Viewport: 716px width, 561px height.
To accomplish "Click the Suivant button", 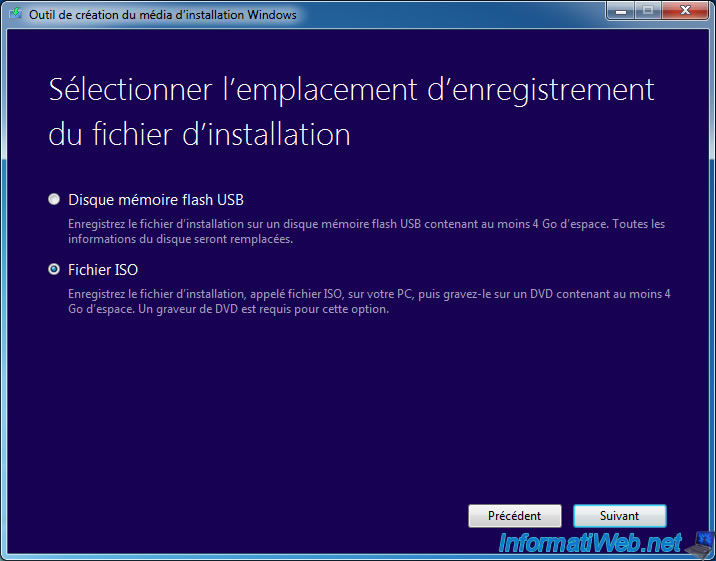I will [620, 516].
